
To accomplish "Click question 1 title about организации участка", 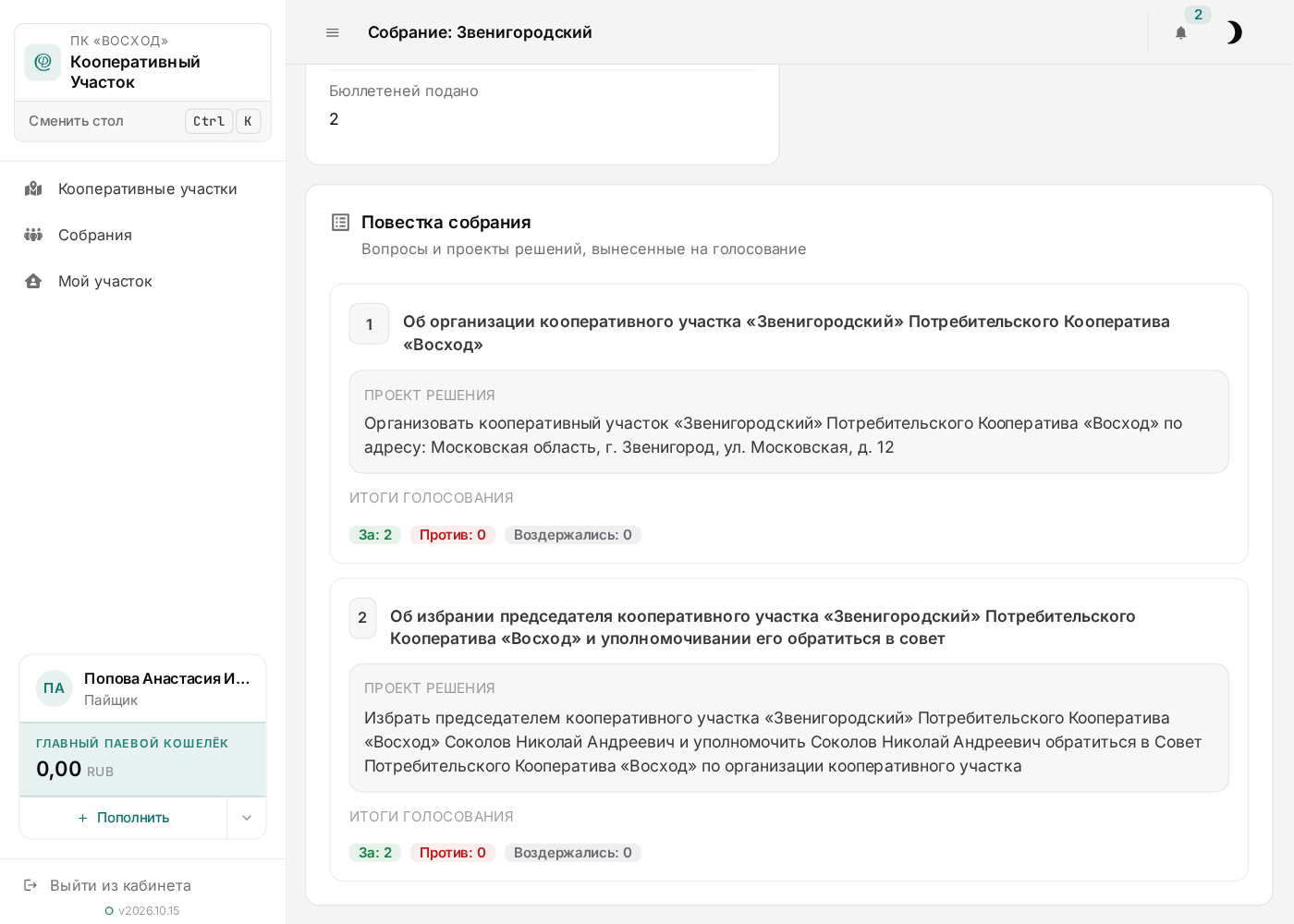I will (787, 333).
